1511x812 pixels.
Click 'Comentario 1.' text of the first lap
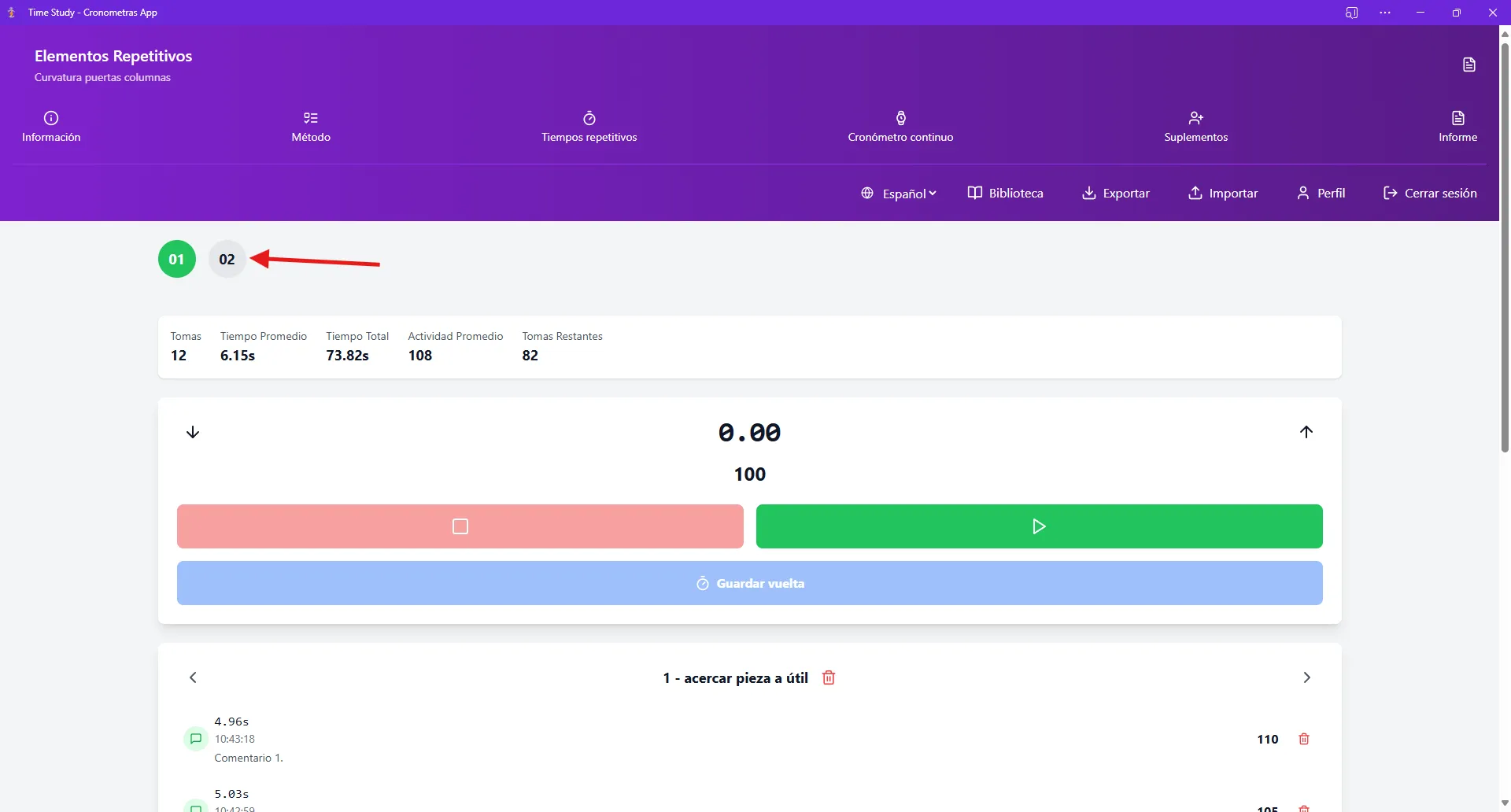pos(249,758)
